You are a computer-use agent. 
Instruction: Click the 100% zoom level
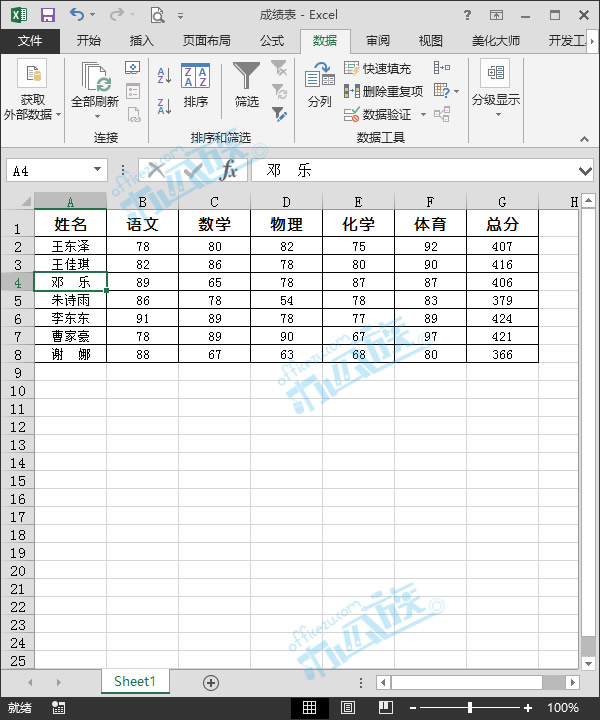coord(563,708)
